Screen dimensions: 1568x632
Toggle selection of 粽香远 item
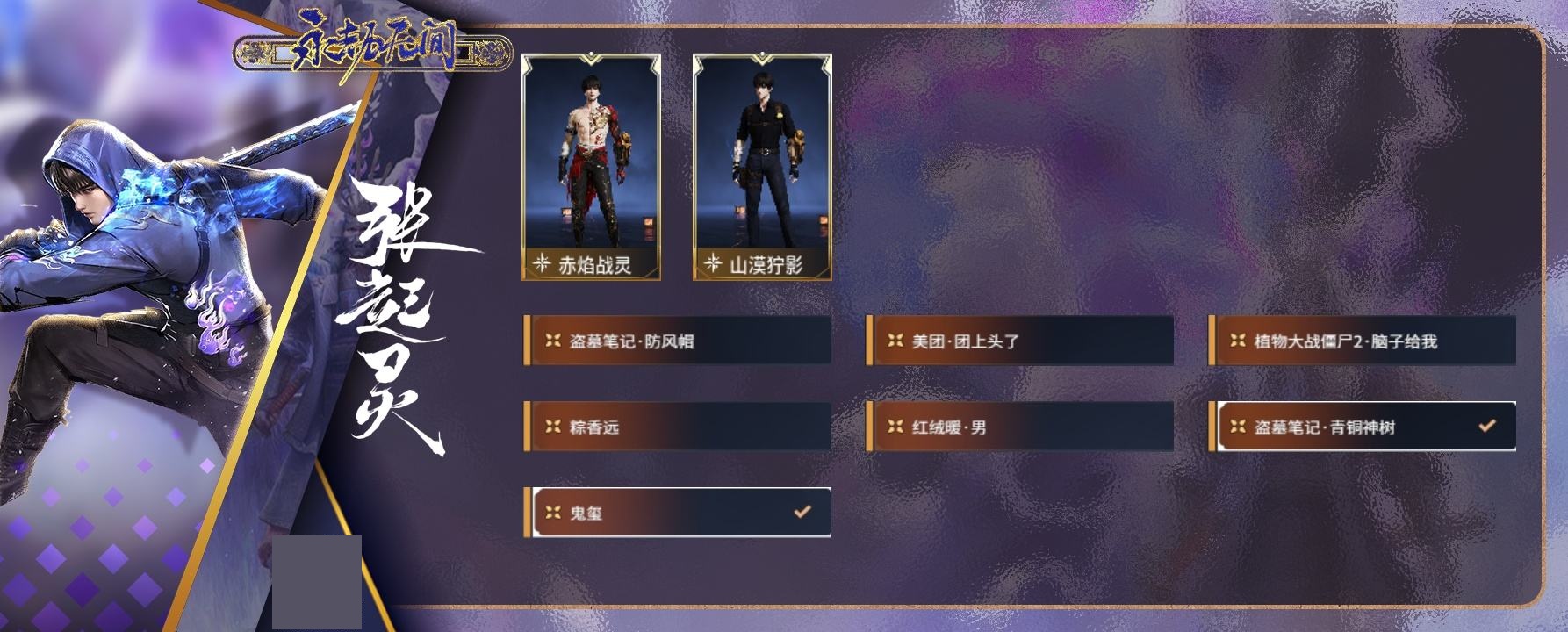click(677, 427)
